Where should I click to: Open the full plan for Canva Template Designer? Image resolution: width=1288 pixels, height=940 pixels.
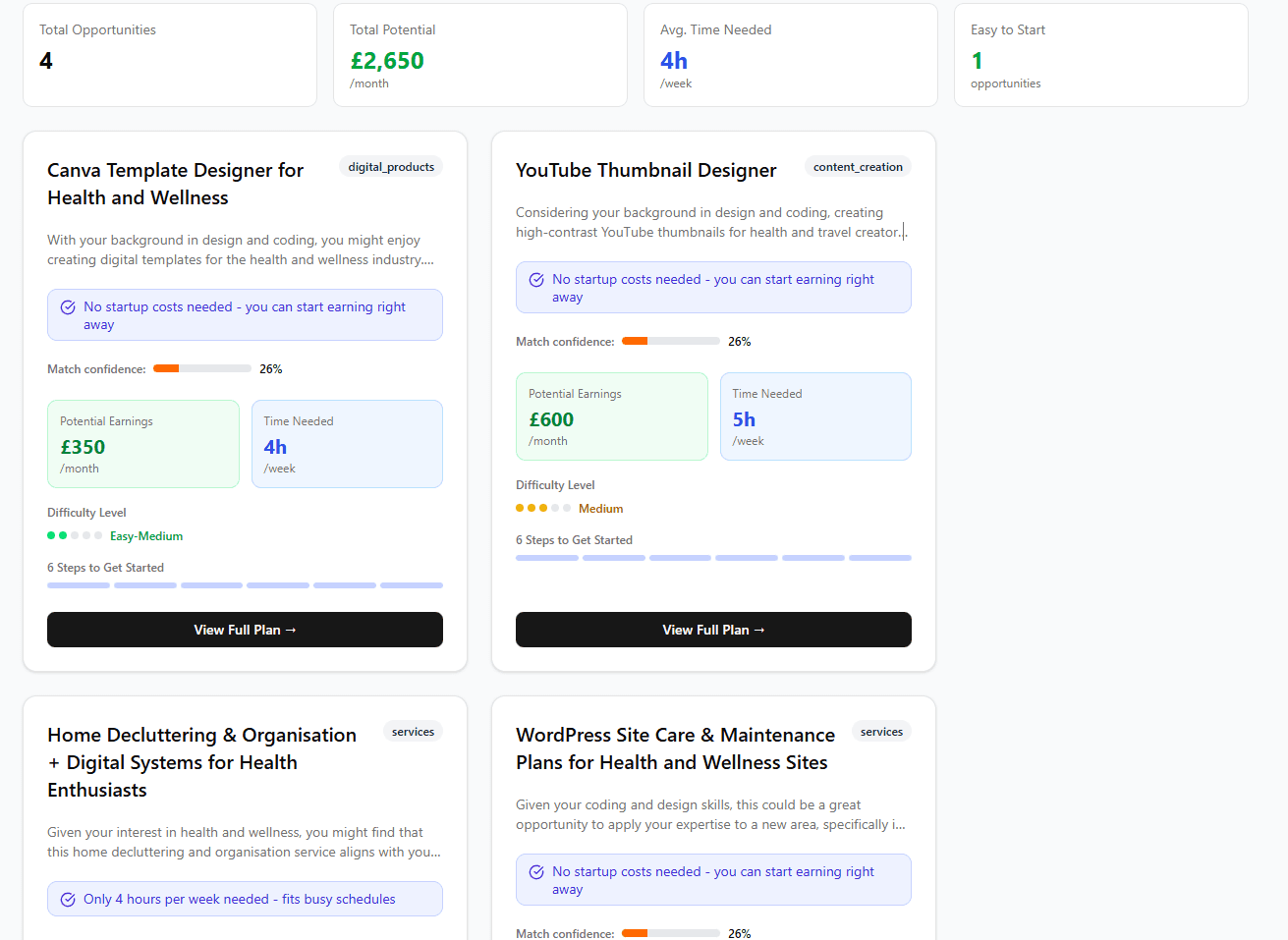[x=245, y=630]
